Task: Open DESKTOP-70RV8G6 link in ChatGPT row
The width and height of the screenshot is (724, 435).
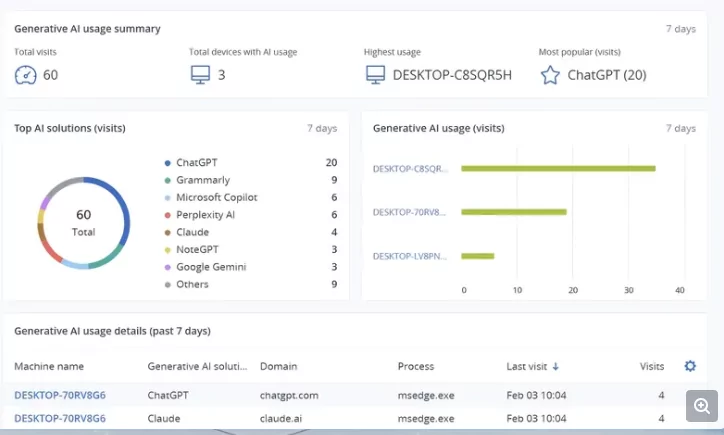Action: (60, 395)
